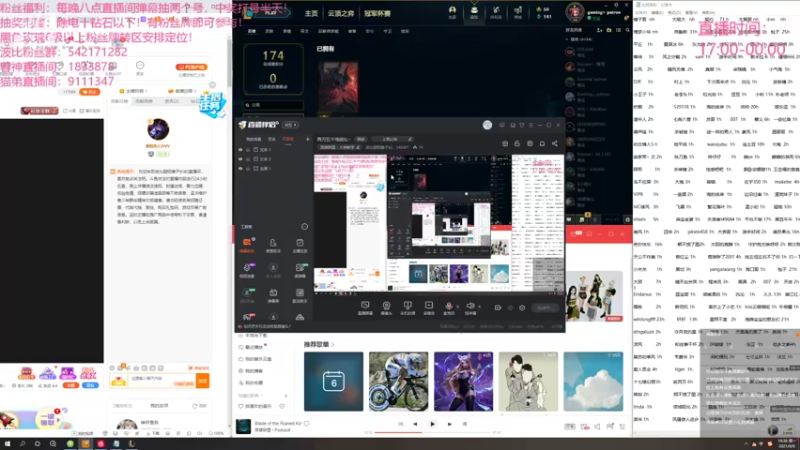
Task: Open the 主播投稿 link arrow
Action: pyautogui.click(x=146, y=91)
